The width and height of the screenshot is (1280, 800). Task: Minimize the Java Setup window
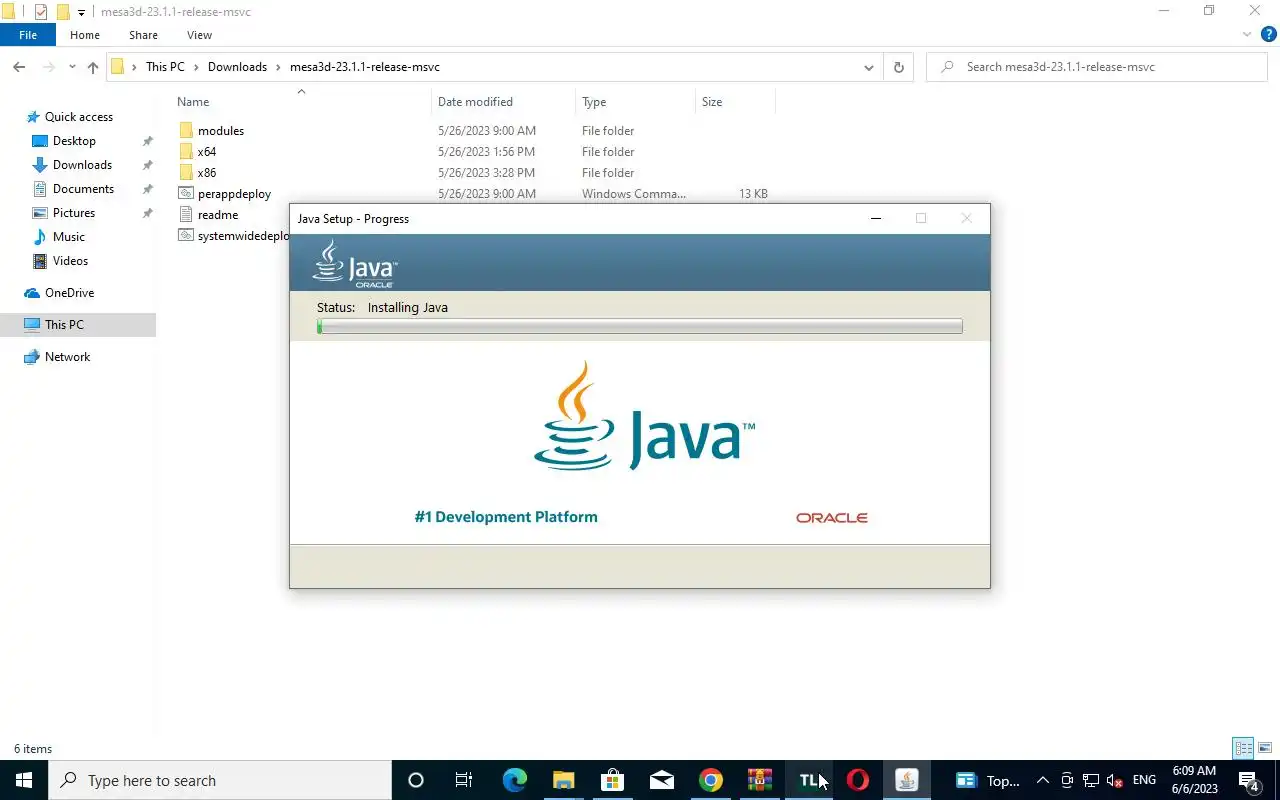pos(875,218)
